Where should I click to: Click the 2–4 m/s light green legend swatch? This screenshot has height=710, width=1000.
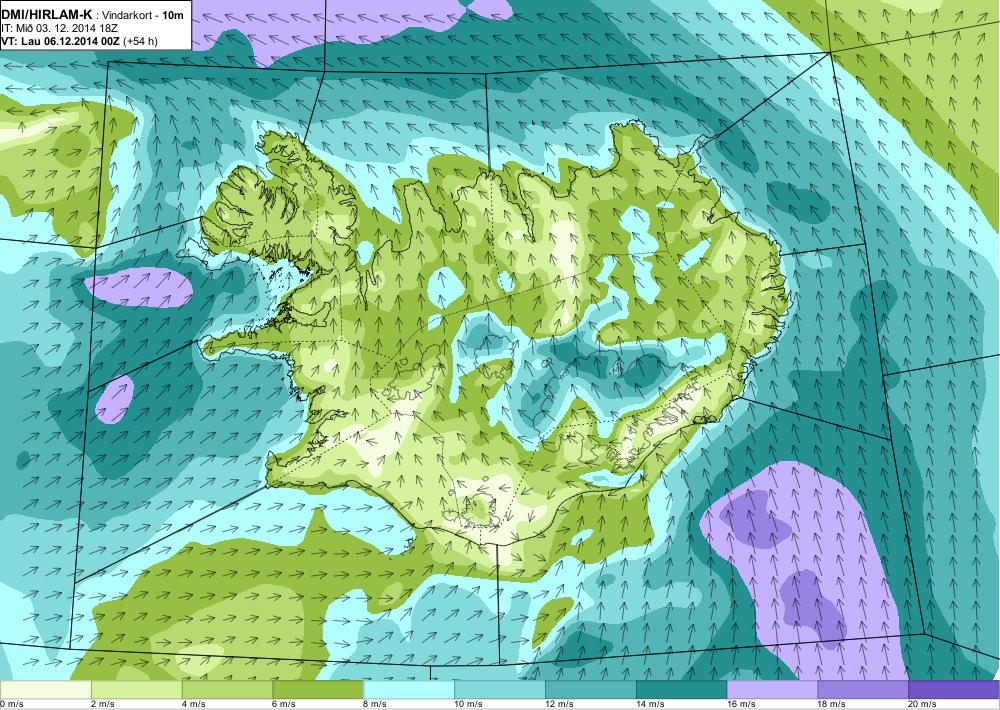[136, 690]
